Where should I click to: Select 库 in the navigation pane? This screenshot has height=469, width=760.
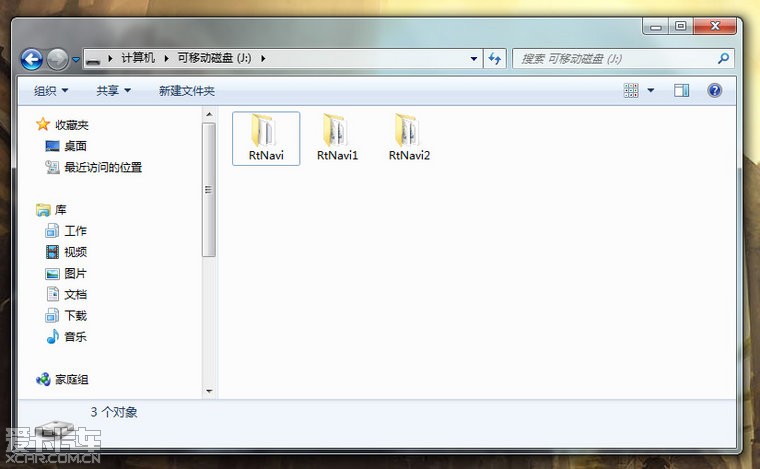[61, 210]
